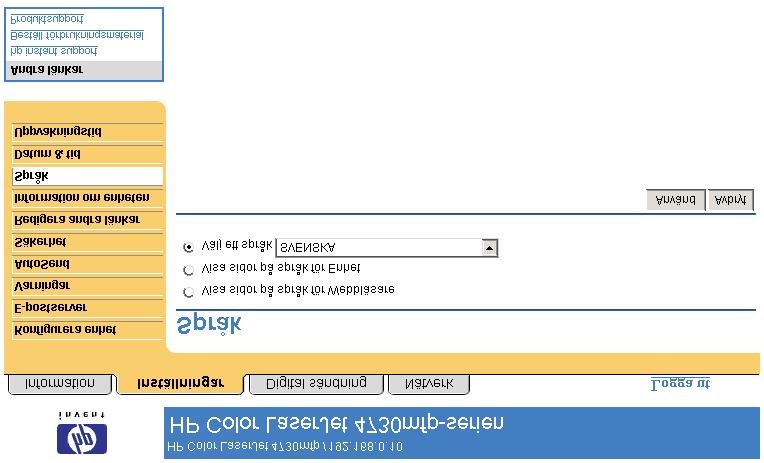Open Redigera andra länkar in sidebar
The image size is (764, 463).
pyautogui.click(x=88, y=220)
